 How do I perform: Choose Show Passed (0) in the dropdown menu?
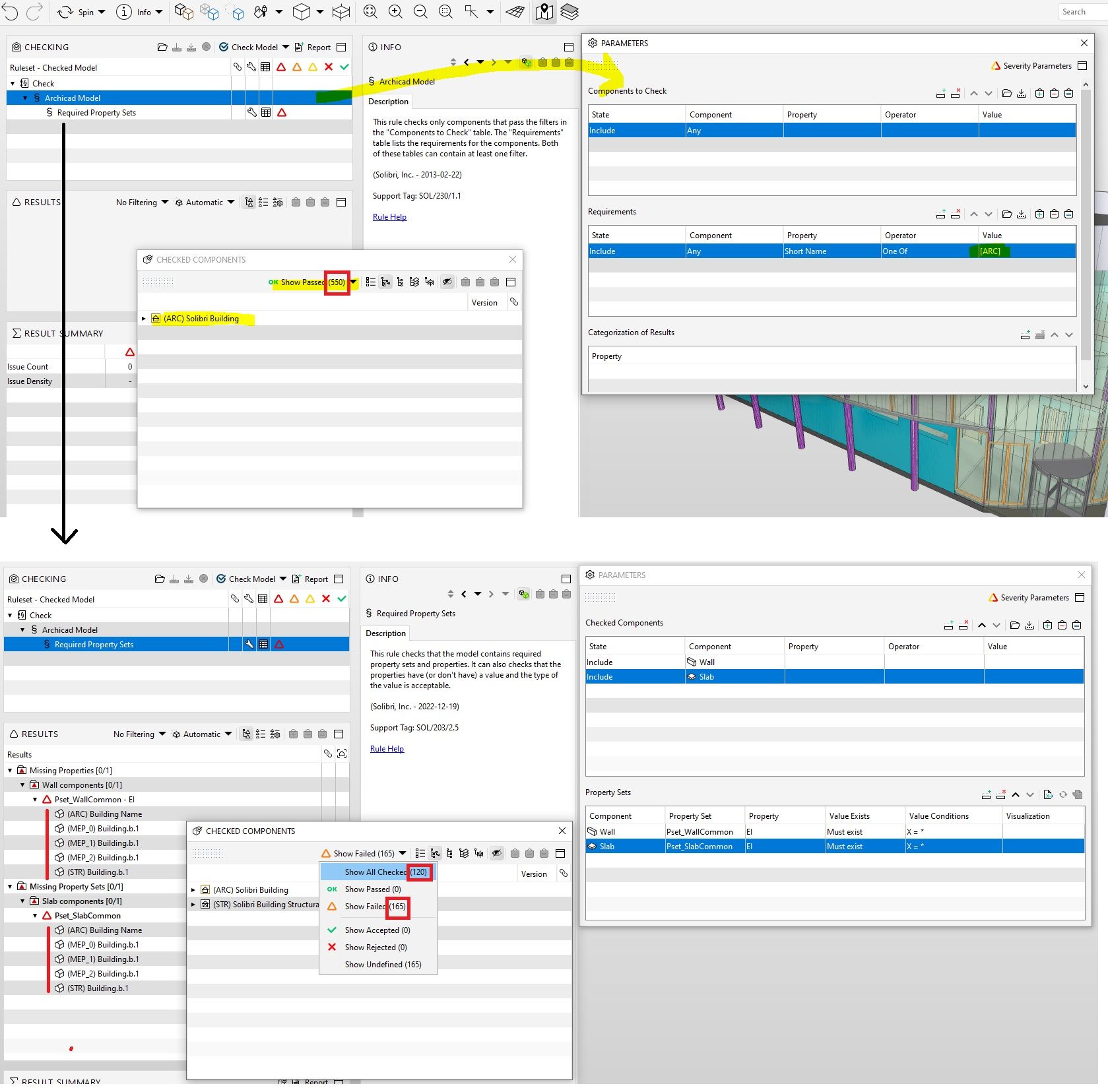tap(378, 889)
